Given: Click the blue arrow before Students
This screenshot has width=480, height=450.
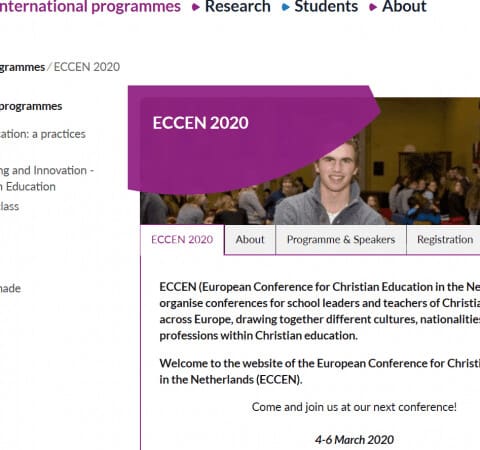Looking at the screenshot, I should tap(285, 7).
